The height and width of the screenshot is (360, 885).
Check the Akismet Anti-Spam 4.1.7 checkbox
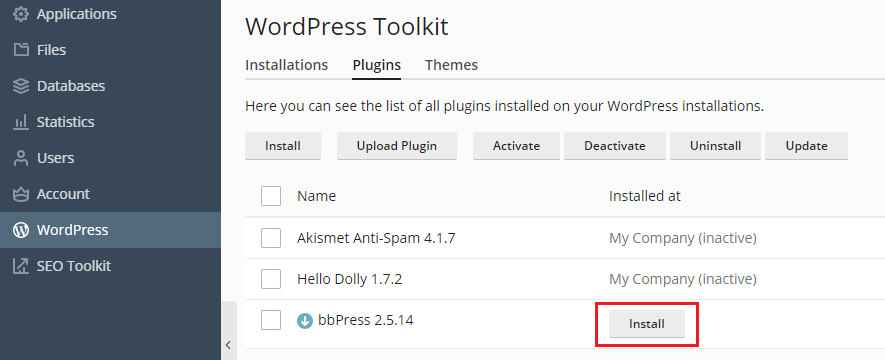(x=271, y=238)
